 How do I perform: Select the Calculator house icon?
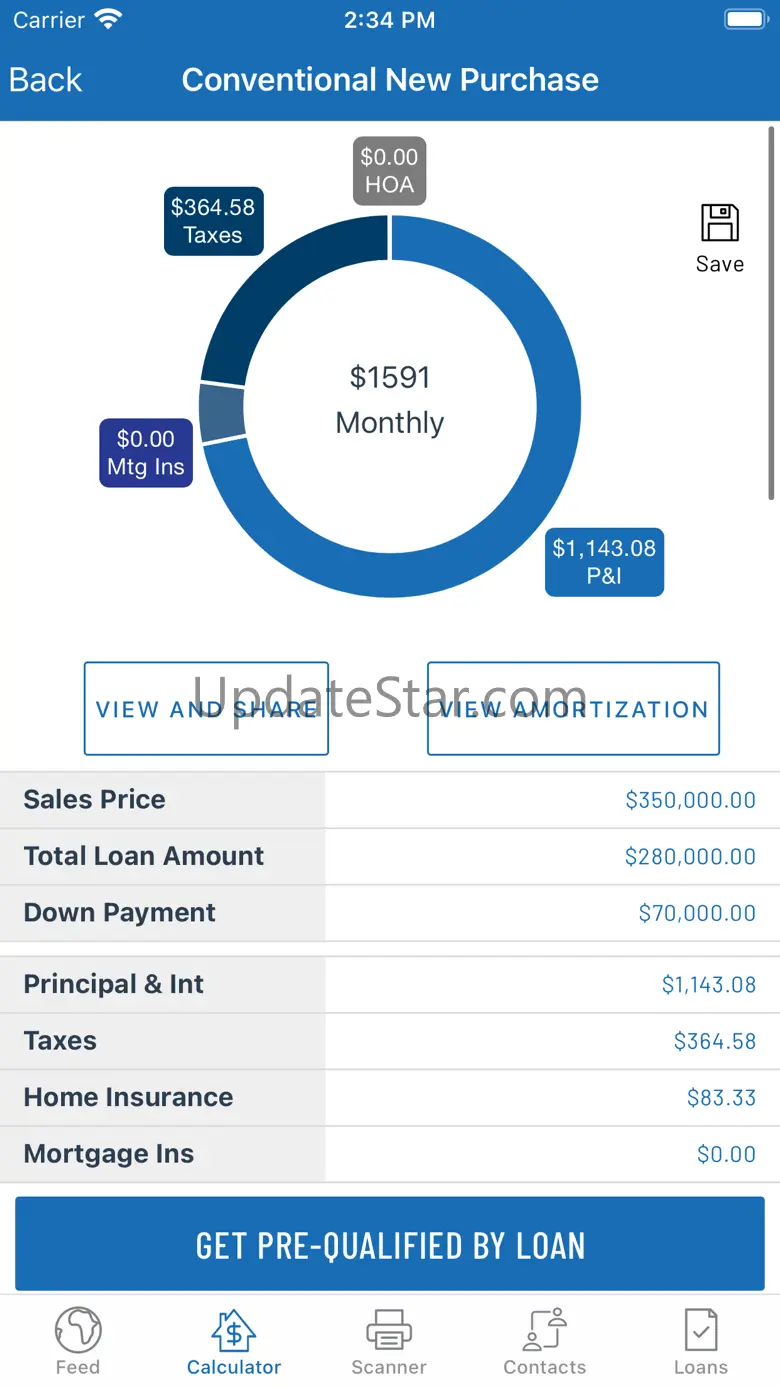point(234,1330)
